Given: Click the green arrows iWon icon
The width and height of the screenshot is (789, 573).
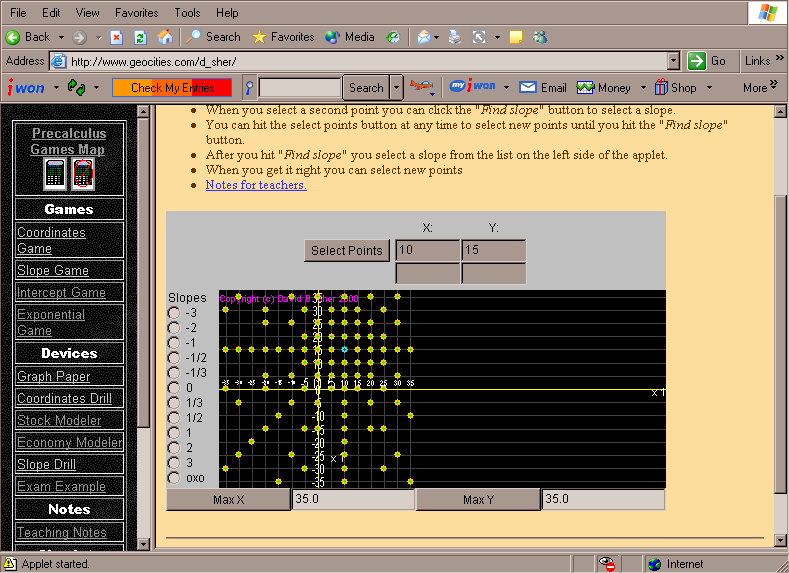Looking at the screenshot, I should 76,88.
